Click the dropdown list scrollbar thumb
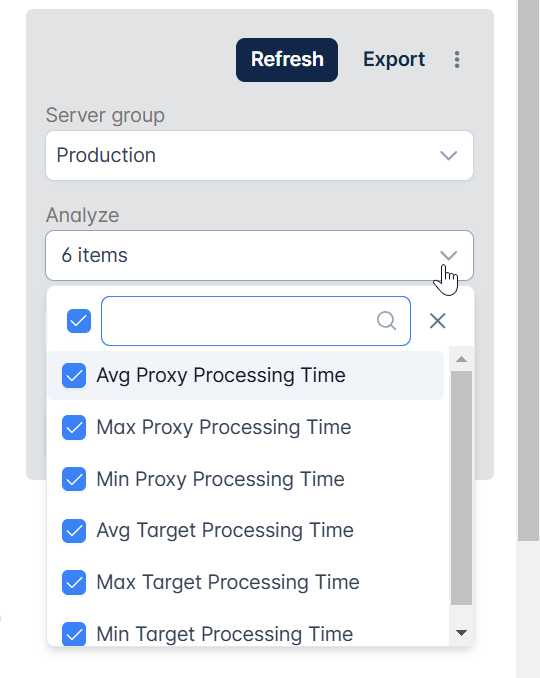540x678 pixels. pos(461,488)
